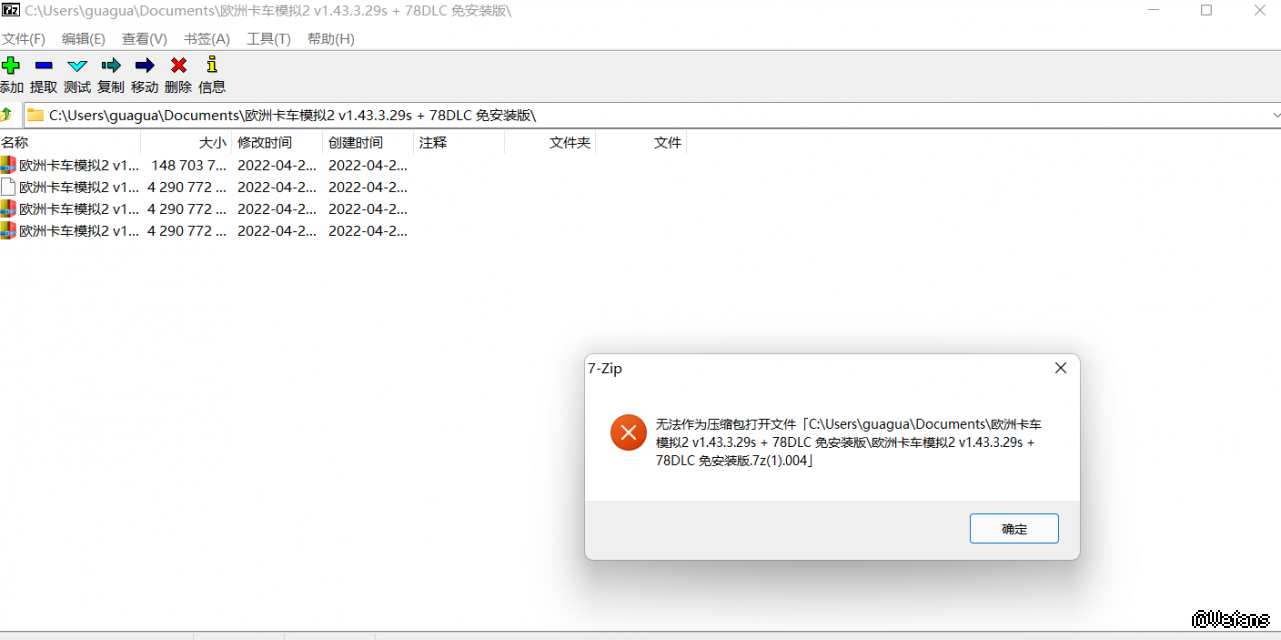Open the 书签(A) menu

(206, 39)
